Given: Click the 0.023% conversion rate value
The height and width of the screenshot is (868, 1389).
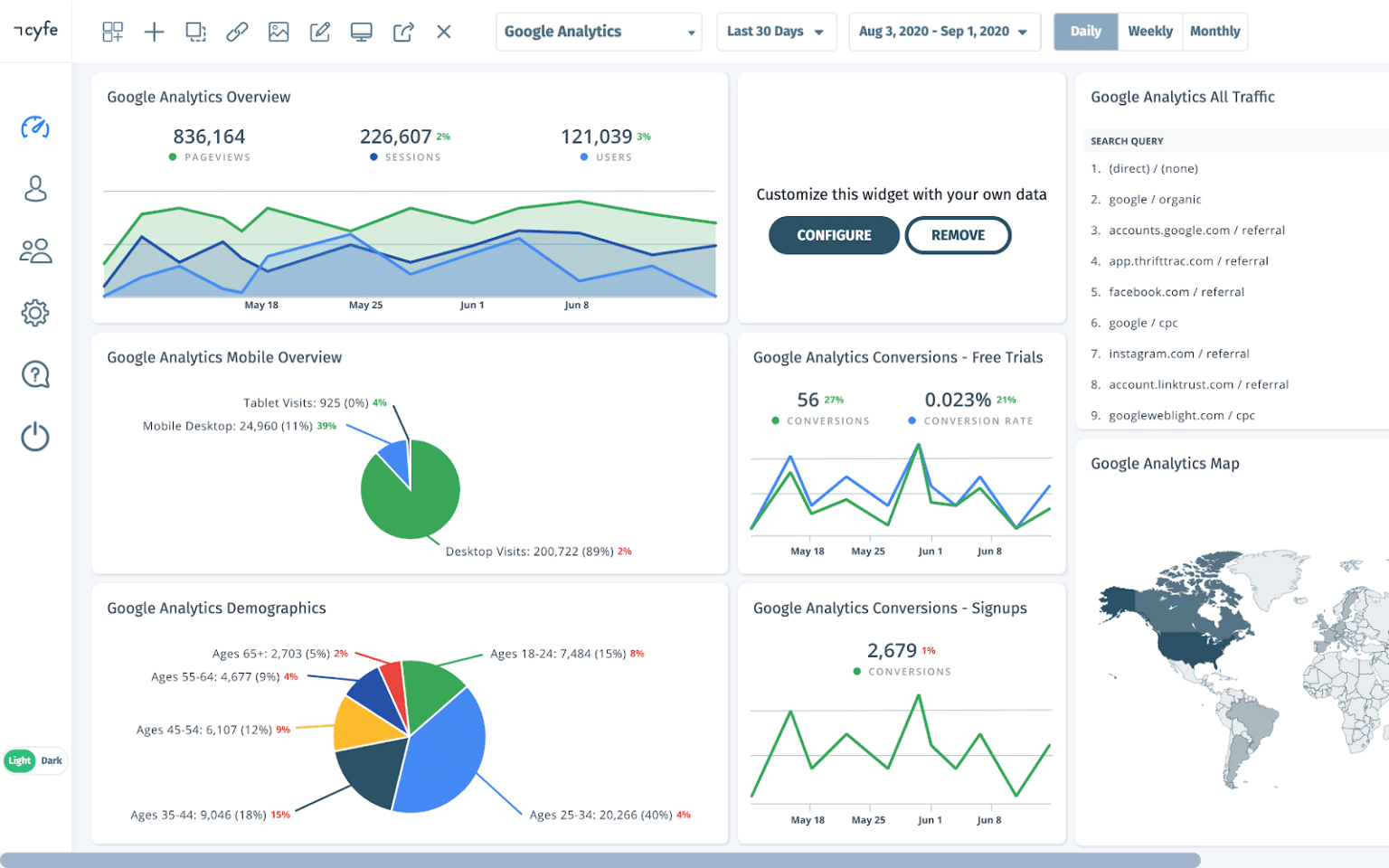Looking at the screenshot, I should 958,400.
